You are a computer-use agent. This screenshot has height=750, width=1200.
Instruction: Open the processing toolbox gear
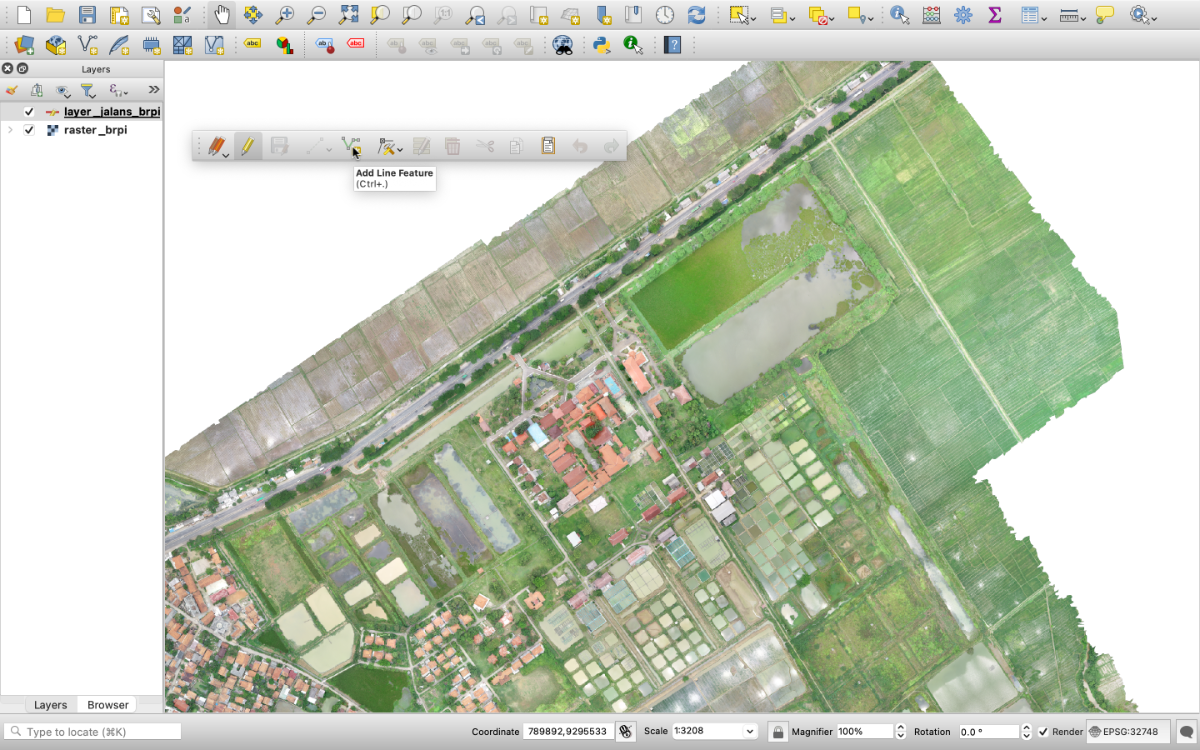[963, 15]
